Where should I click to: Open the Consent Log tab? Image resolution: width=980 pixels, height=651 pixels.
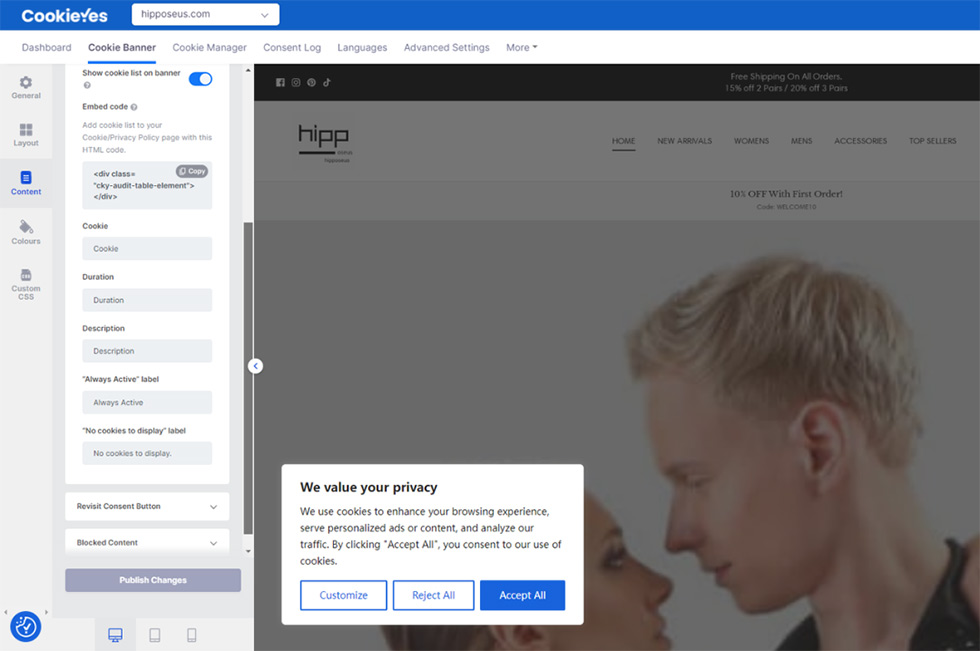[x=292, y=47]
